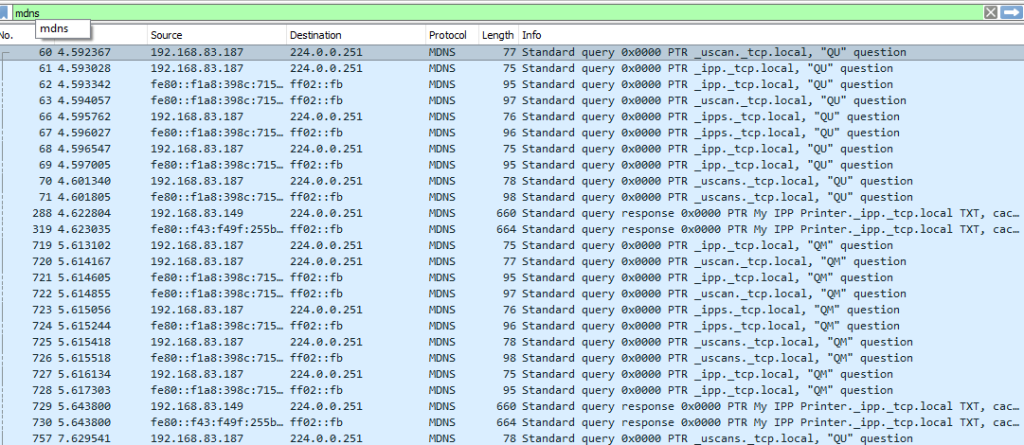The width and height of the screenshot is (1024, 445).
Task: Click the display filter bookmark icon
Action: pyautogui.click(x=5, y=12)
